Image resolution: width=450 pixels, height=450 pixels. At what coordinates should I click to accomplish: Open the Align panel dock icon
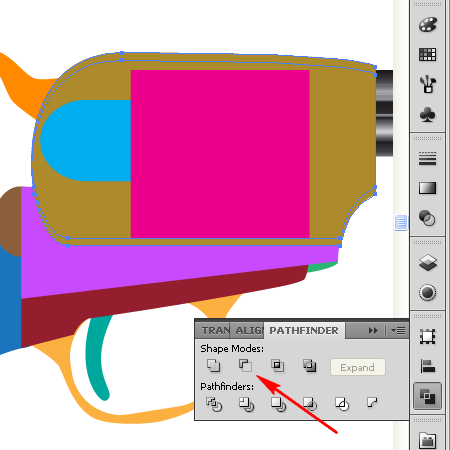point(428,366)
